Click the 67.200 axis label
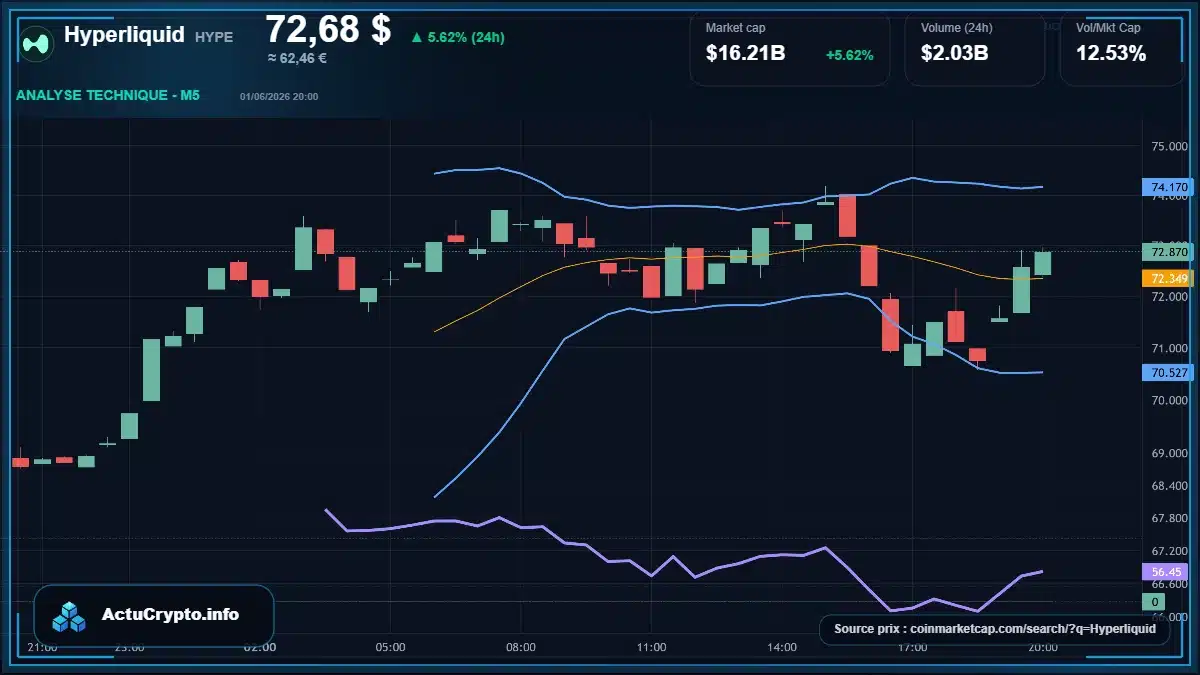This screenshot has height=675, width=1200. [1169, 551]
